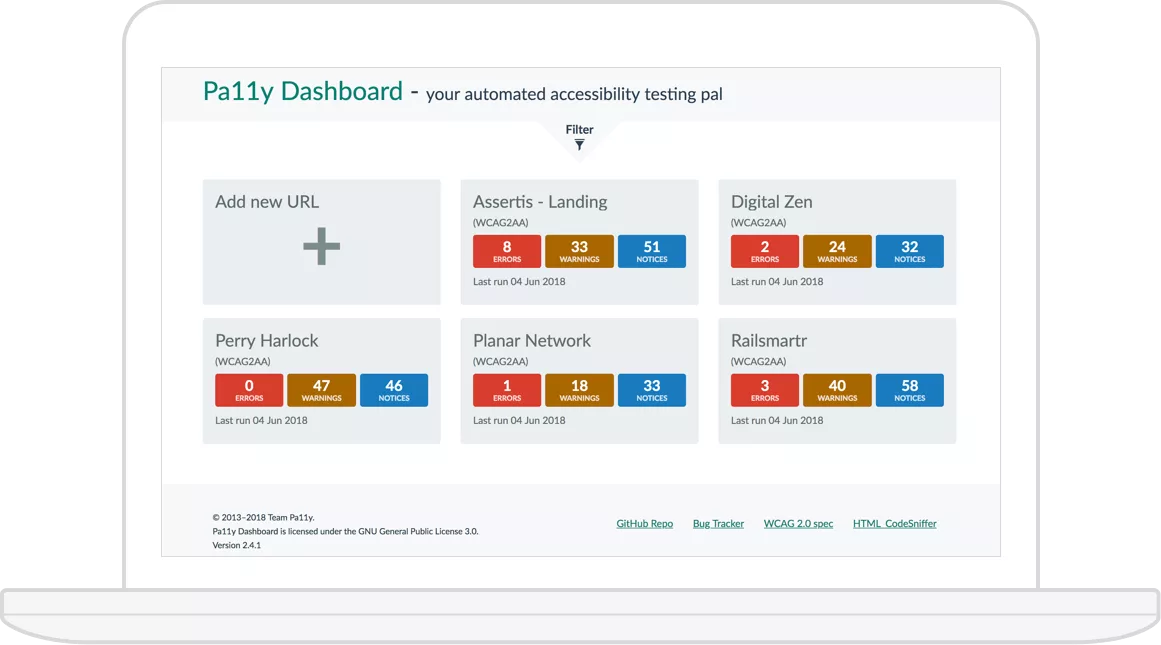Viewport: 1161px width, 645px height.
Task: Follow the Bug Tracker footer link
Action: (718, 524)
